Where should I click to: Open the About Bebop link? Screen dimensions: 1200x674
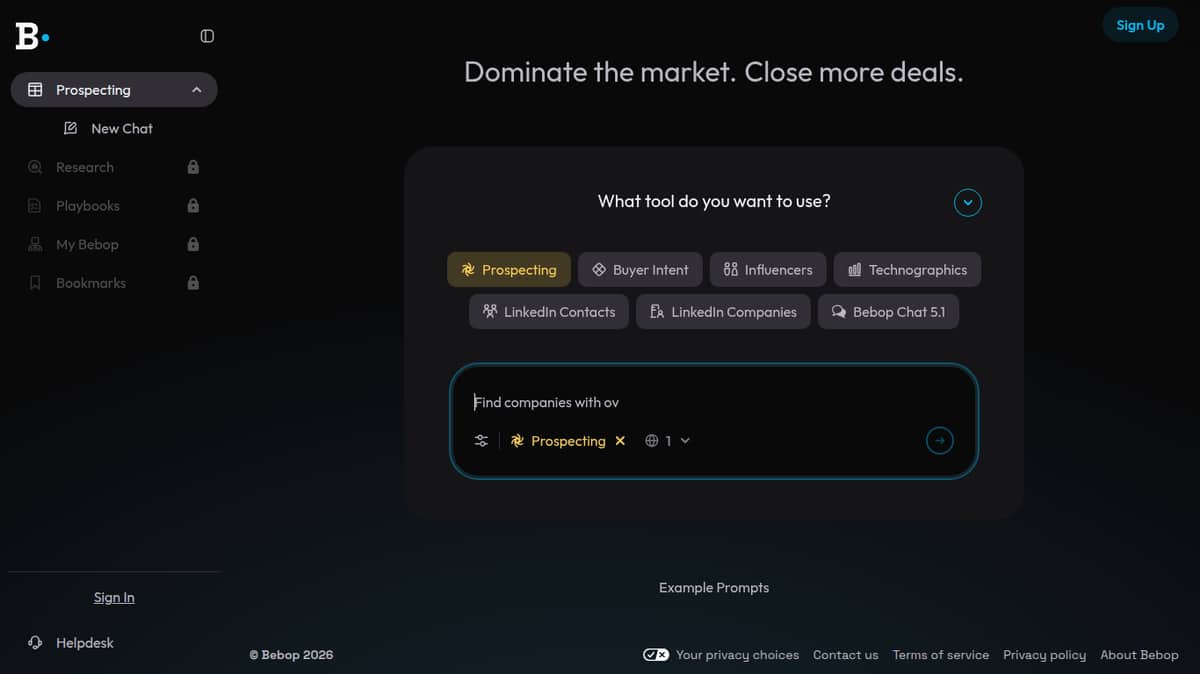click(1139, 655)
